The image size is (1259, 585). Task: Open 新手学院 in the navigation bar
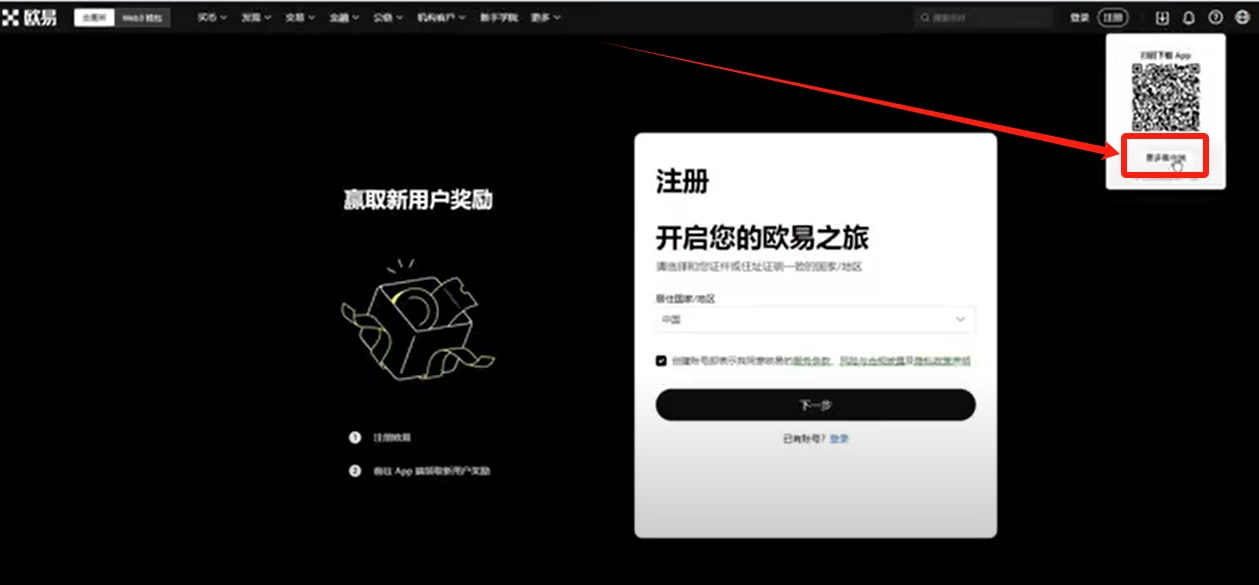click(x=499, y=18)
